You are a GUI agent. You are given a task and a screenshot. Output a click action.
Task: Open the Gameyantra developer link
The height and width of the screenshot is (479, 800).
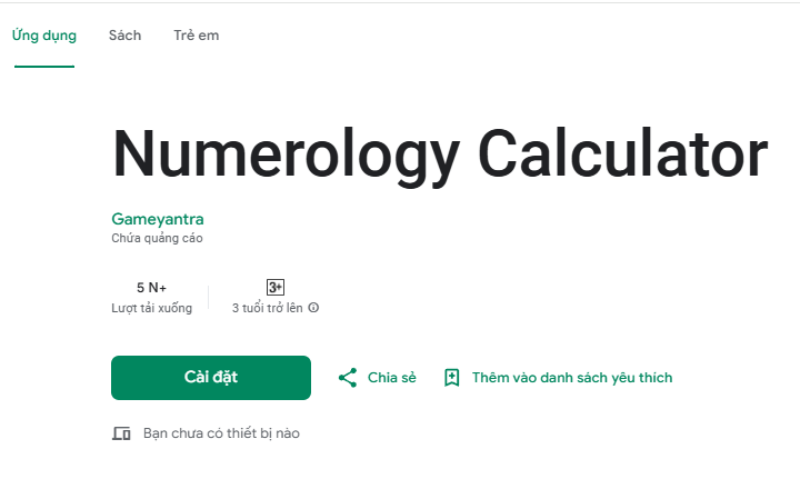[x=157, y=219]
